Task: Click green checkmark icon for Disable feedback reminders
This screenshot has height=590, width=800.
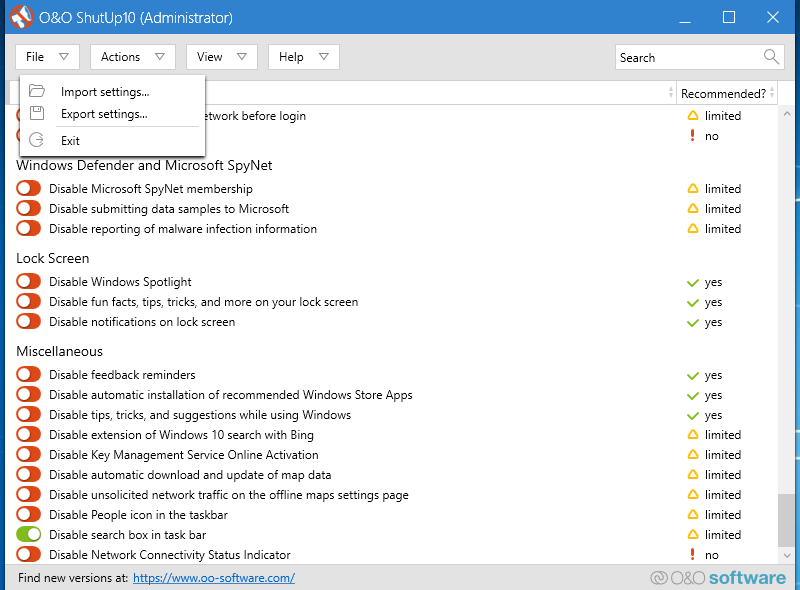Action: tap(692, 376)
